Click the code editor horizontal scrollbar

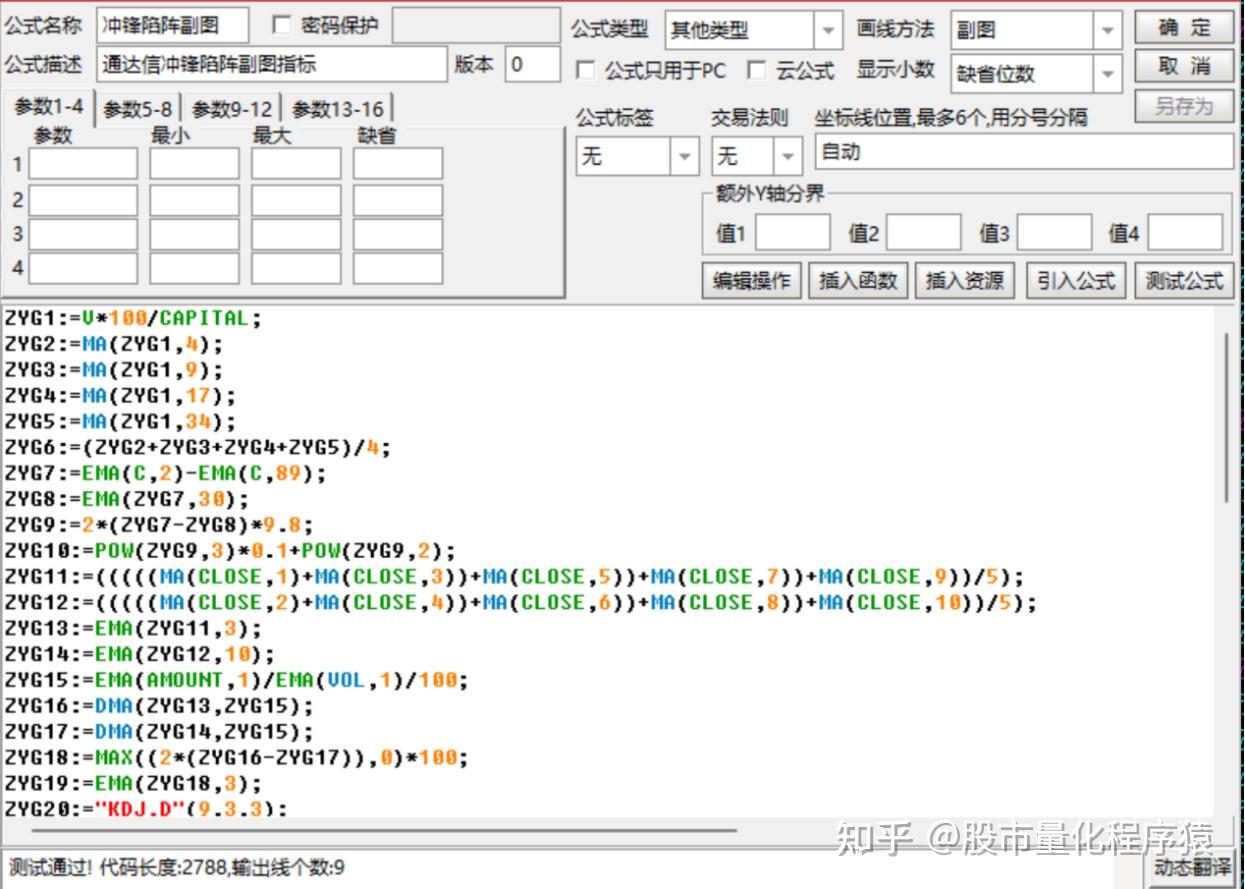pos(386,829)
